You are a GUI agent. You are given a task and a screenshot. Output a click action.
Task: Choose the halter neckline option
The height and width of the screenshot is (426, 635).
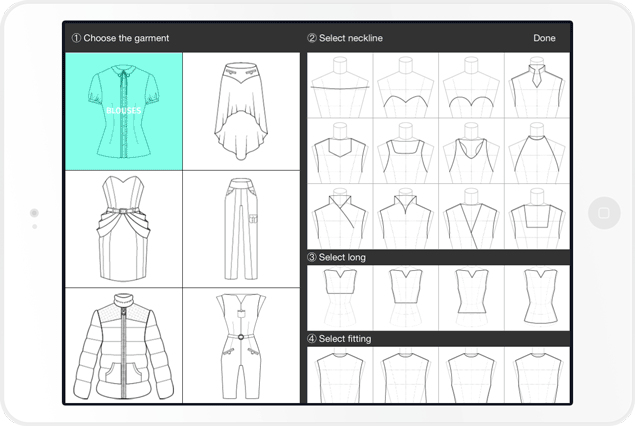click(x=536, y=151)
